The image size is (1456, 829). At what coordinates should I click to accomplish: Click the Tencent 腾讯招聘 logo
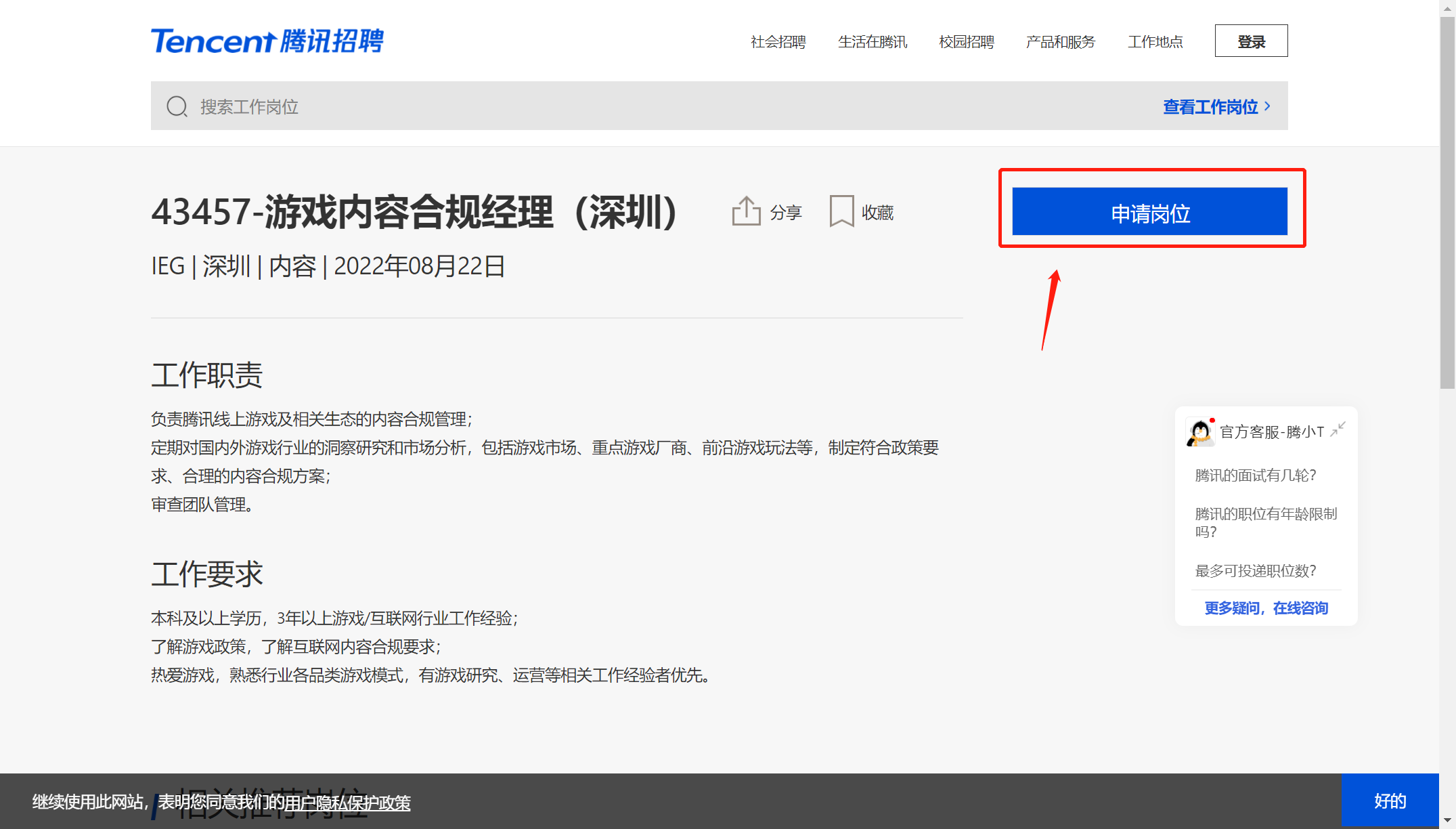[267, 41]
